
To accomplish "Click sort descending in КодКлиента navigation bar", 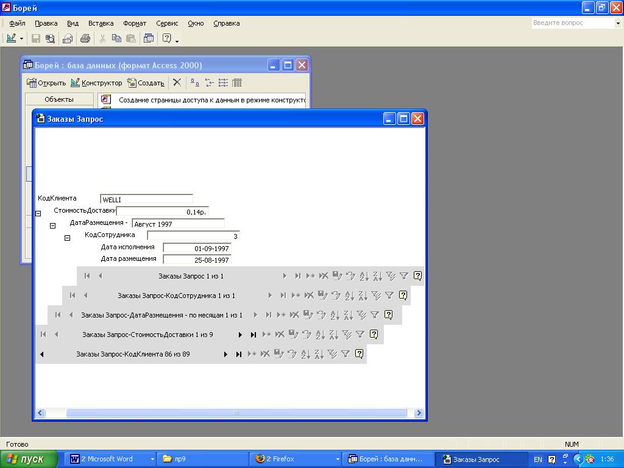I will click(x=319, y=354).
